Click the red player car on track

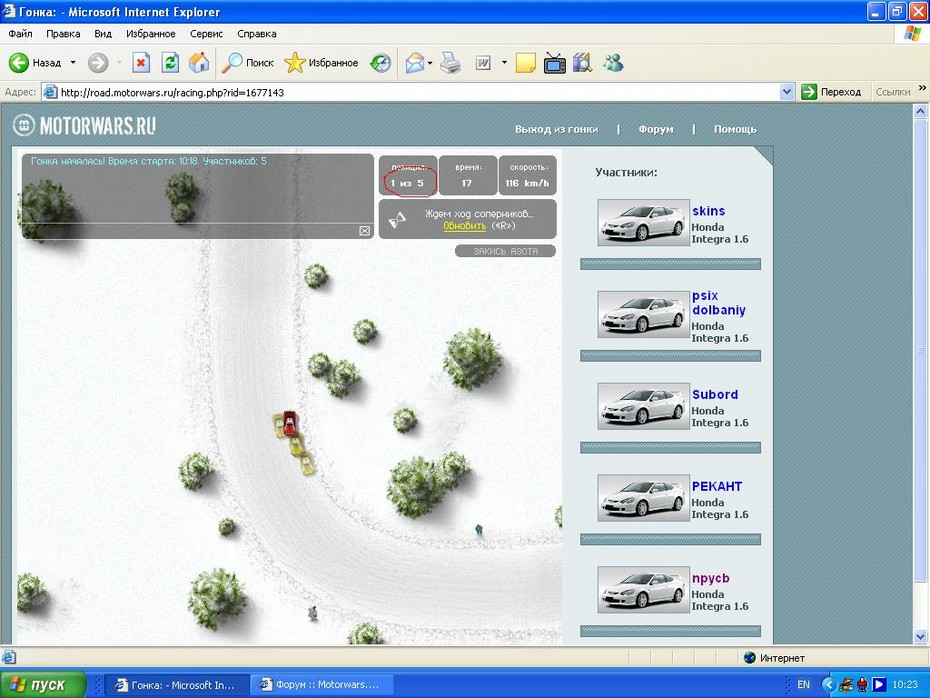point(289,423)
